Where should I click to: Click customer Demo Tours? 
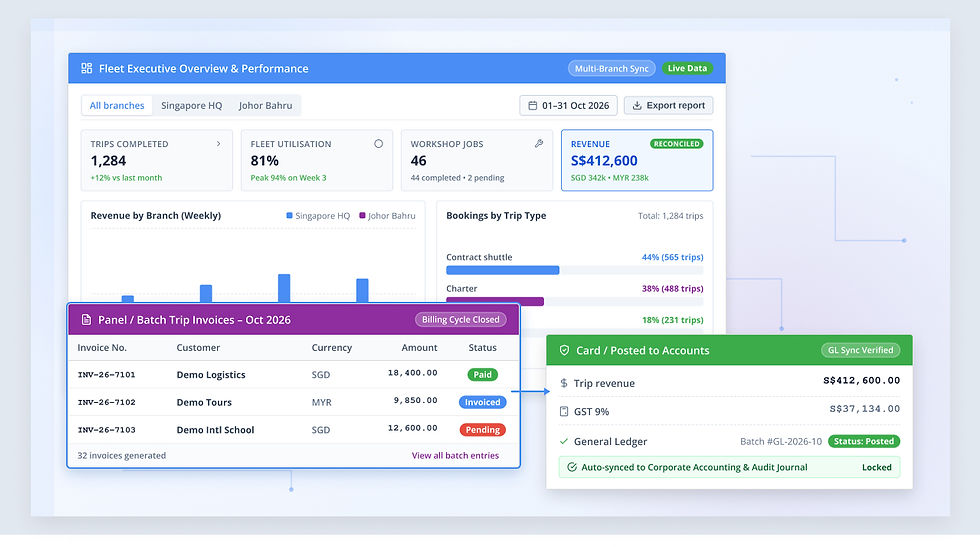(204, 402)
